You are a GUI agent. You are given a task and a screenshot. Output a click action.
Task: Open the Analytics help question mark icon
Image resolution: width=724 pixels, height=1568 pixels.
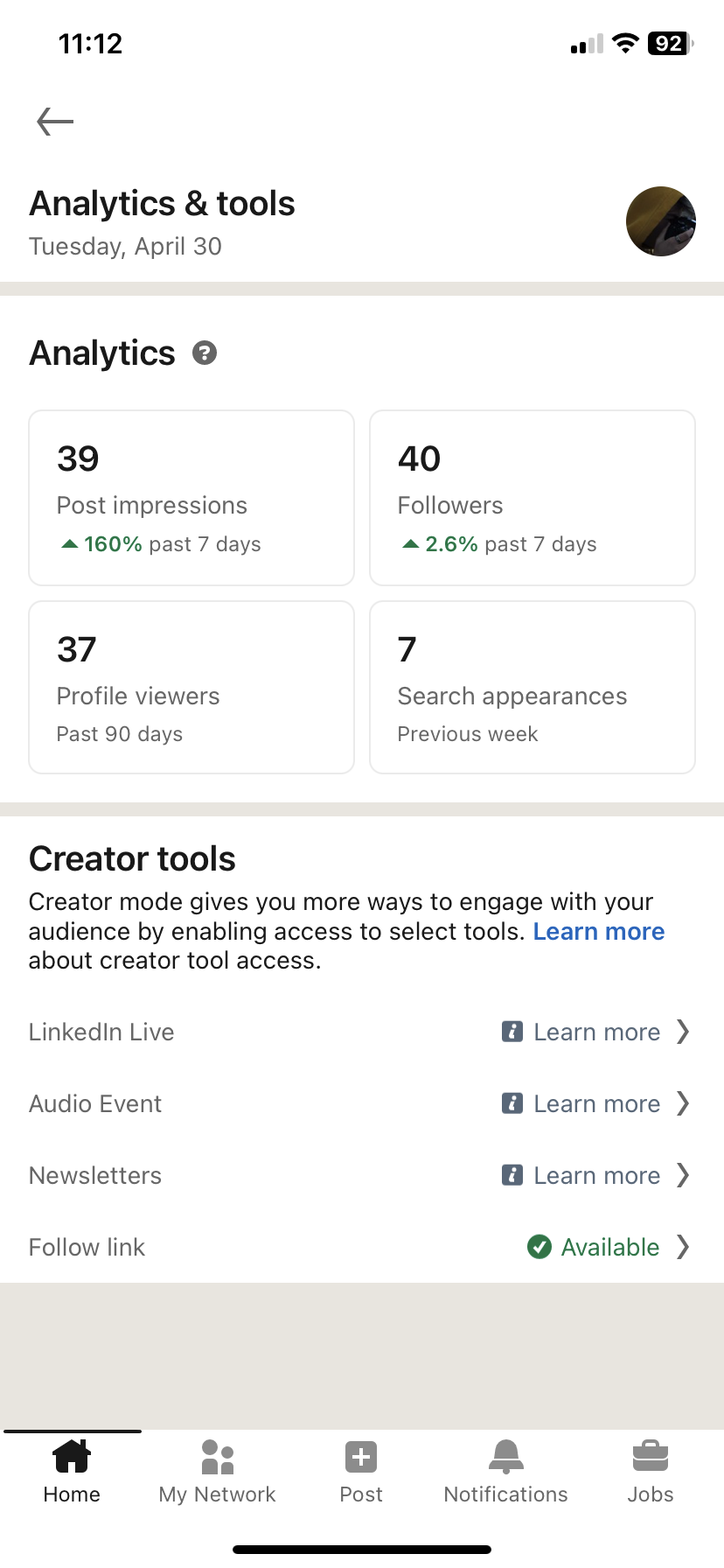pos(205,353)
